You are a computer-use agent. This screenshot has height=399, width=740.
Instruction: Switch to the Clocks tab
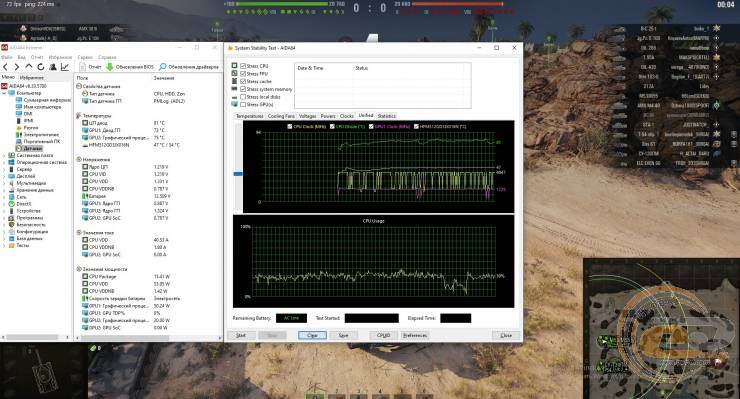347,116
